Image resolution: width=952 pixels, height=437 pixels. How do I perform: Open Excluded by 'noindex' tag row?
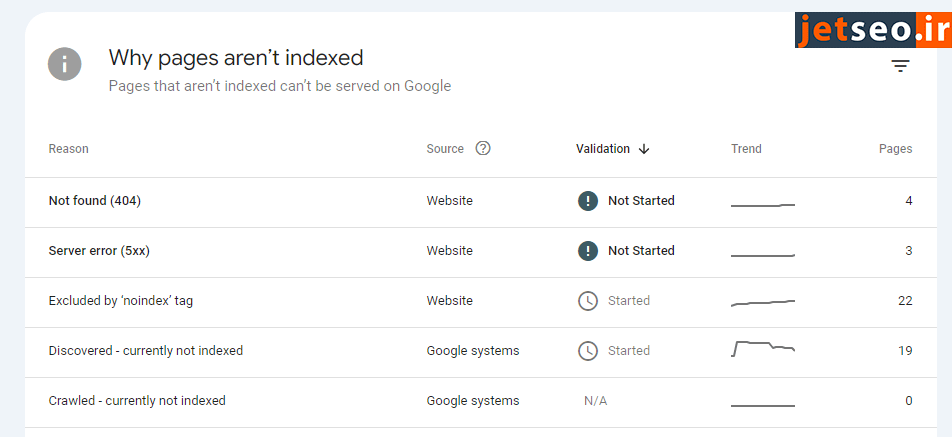click(121, 301)
